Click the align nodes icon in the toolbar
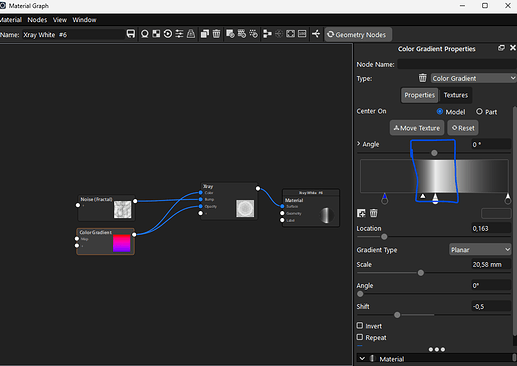The height and width of the screenshot is (366, 517). click(267, 34)
